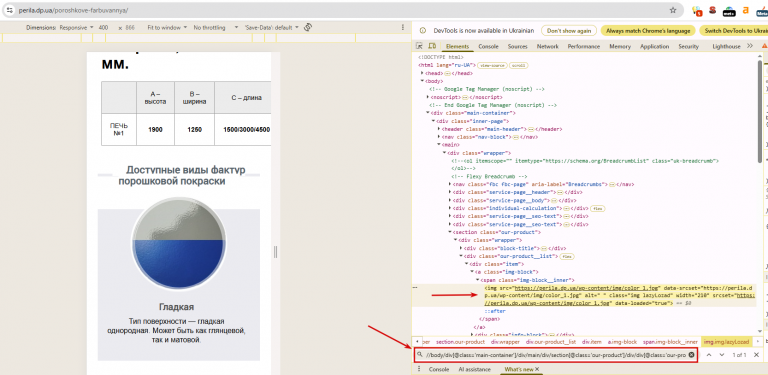
Task: Expand the div individual-calculation node
Action: pyautogui.click(x=450, y=208)
